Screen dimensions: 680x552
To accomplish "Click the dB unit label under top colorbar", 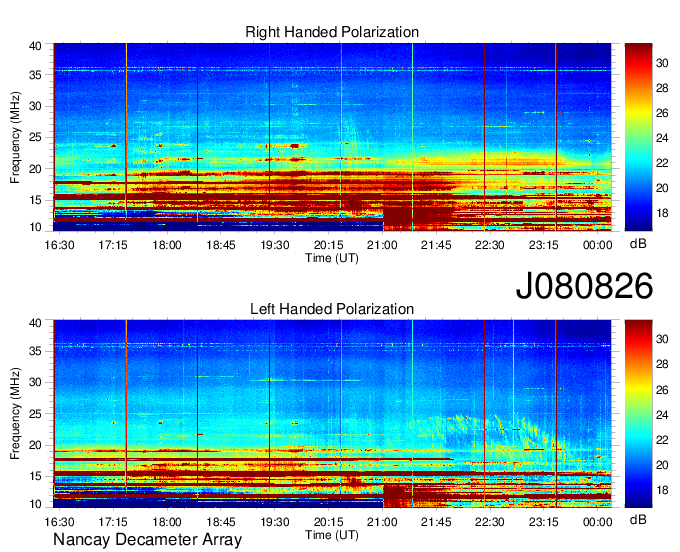I will 638,244.
